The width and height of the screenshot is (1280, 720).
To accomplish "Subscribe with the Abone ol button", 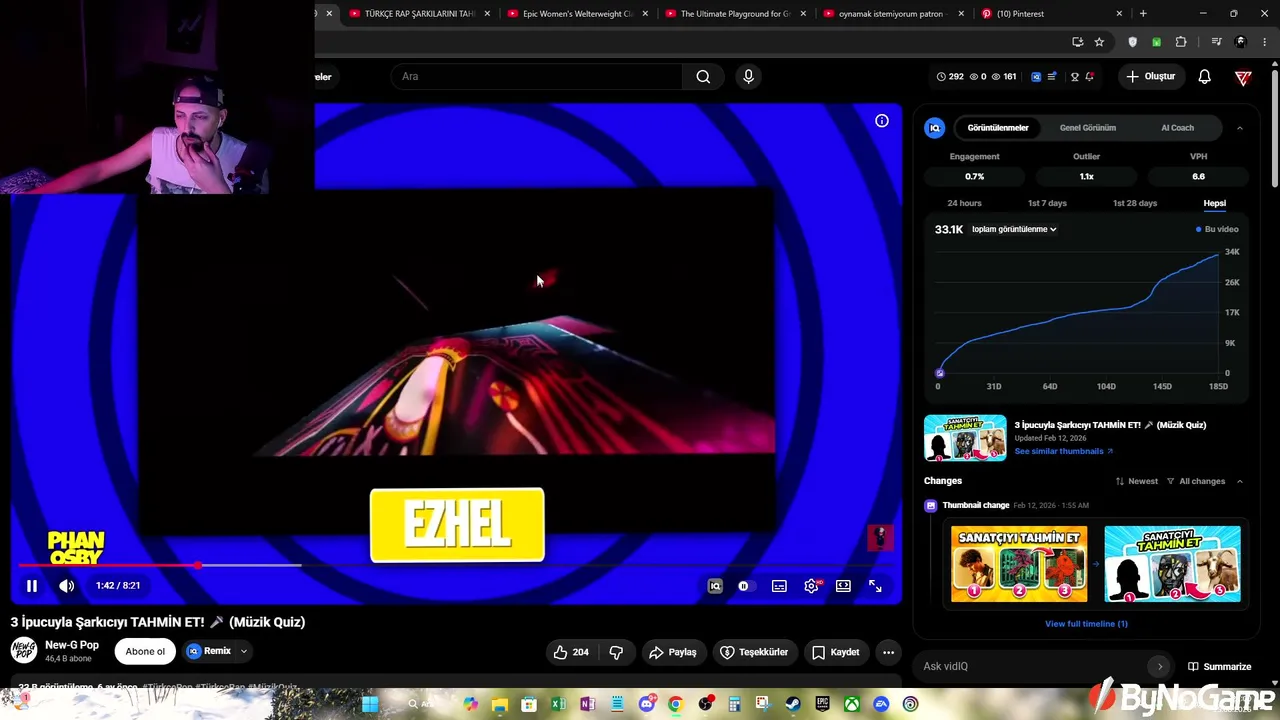I will [x=145, y=652].
